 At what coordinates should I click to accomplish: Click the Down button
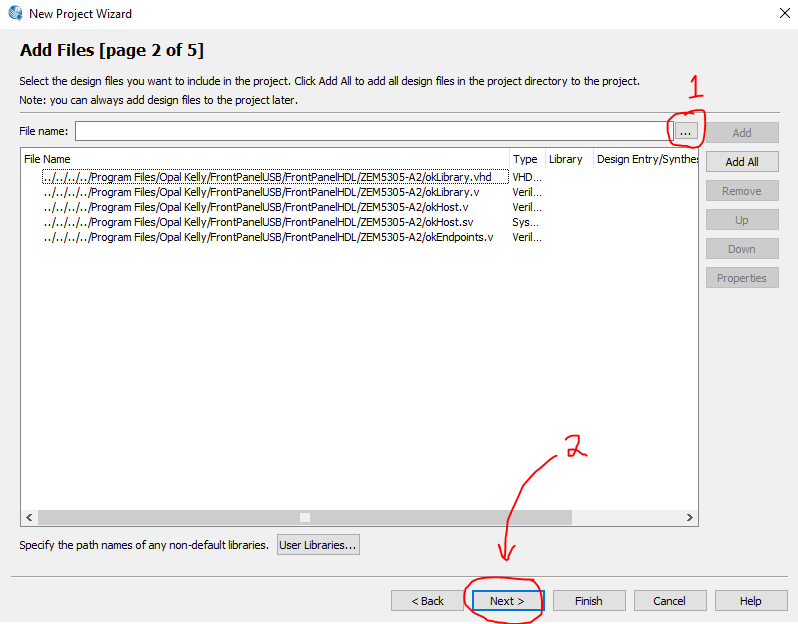click(x=742, y=249)
